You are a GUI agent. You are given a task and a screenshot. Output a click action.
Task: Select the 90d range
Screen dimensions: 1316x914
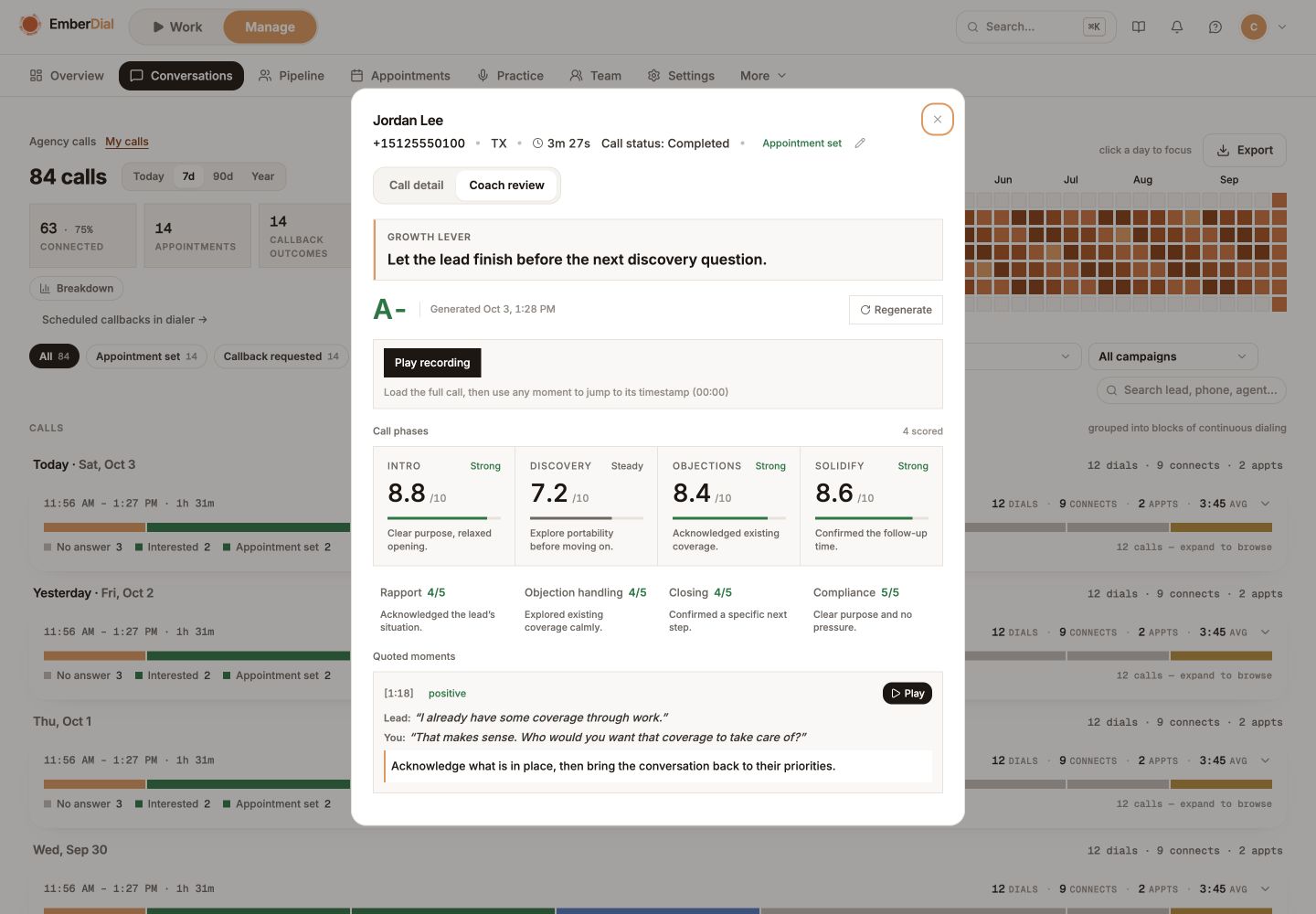(223, 176)
